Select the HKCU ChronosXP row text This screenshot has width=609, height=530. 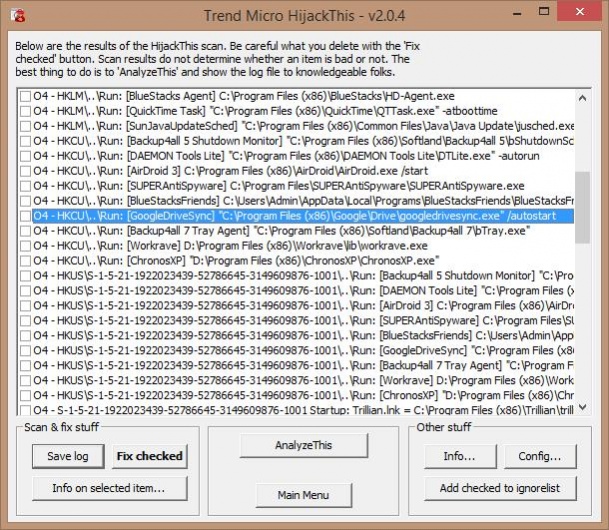[x=236, y=261]
